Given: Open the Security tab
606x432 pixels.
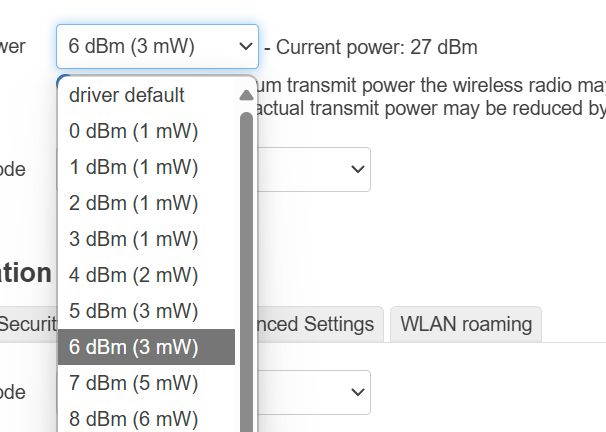Looking at the screenshot, I should click(28, 324).
